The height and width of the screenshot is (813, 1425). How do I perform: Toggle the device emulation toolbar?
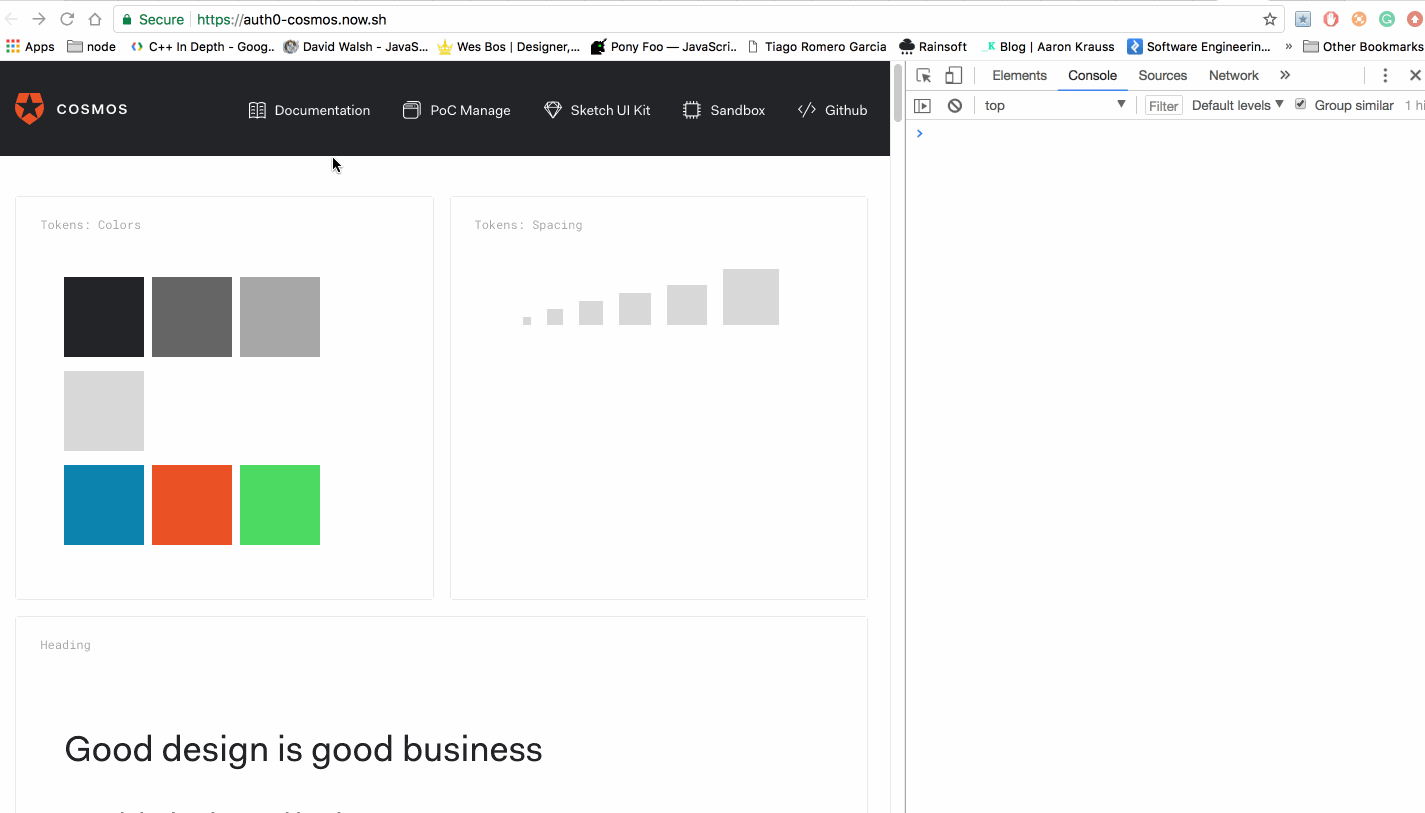(953, 75)
